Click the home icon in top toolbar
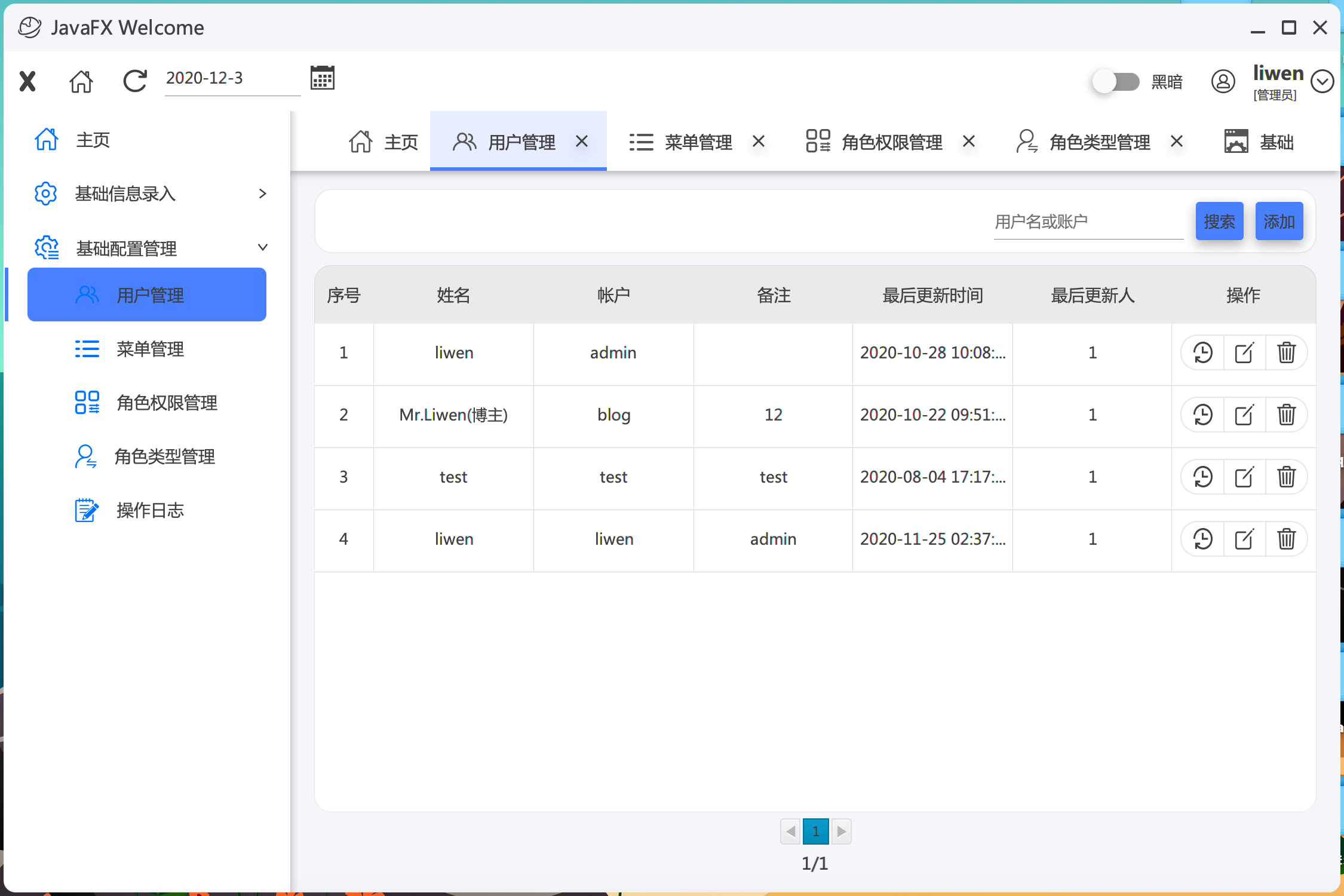Screen dimensions: 1344x896 (81, 81)
